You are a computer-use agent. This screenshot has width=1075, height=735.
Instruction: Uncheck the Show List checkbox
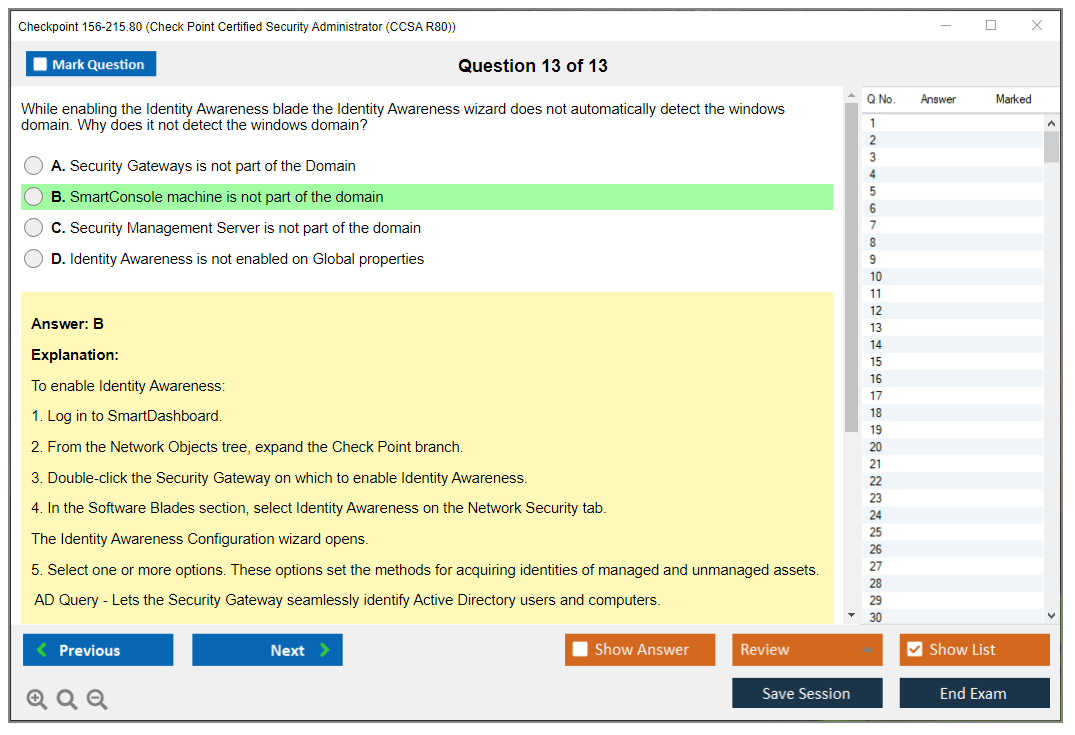tap(914, 650)
